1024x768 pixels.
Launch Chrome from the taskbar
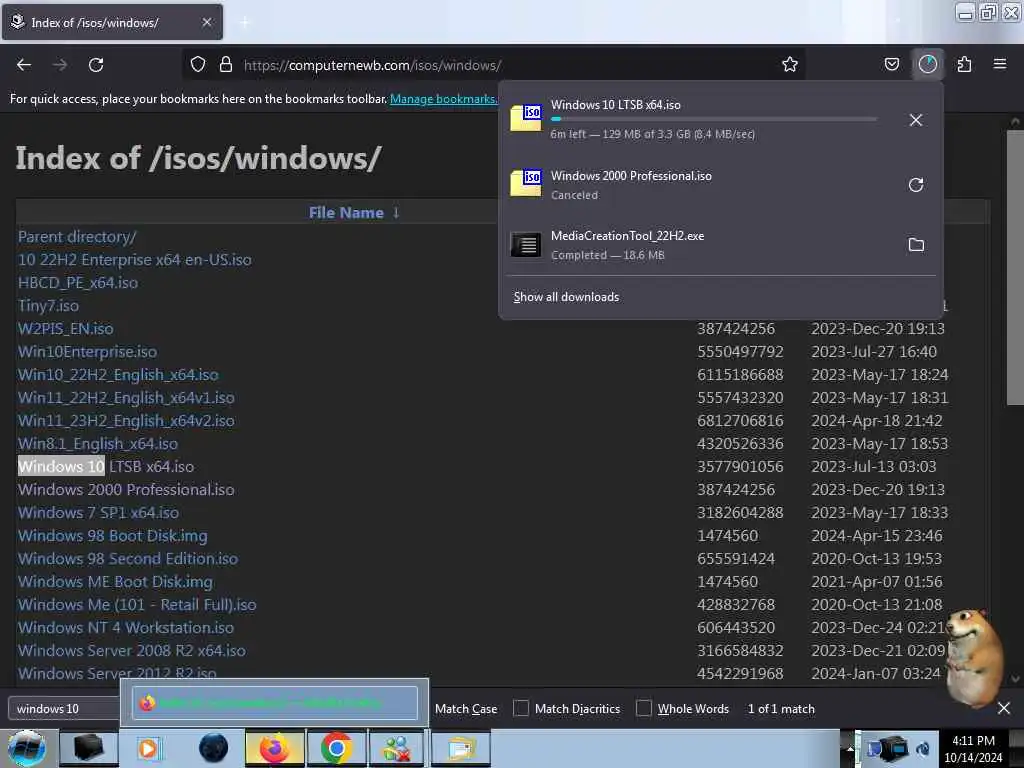tap(336, 748)
